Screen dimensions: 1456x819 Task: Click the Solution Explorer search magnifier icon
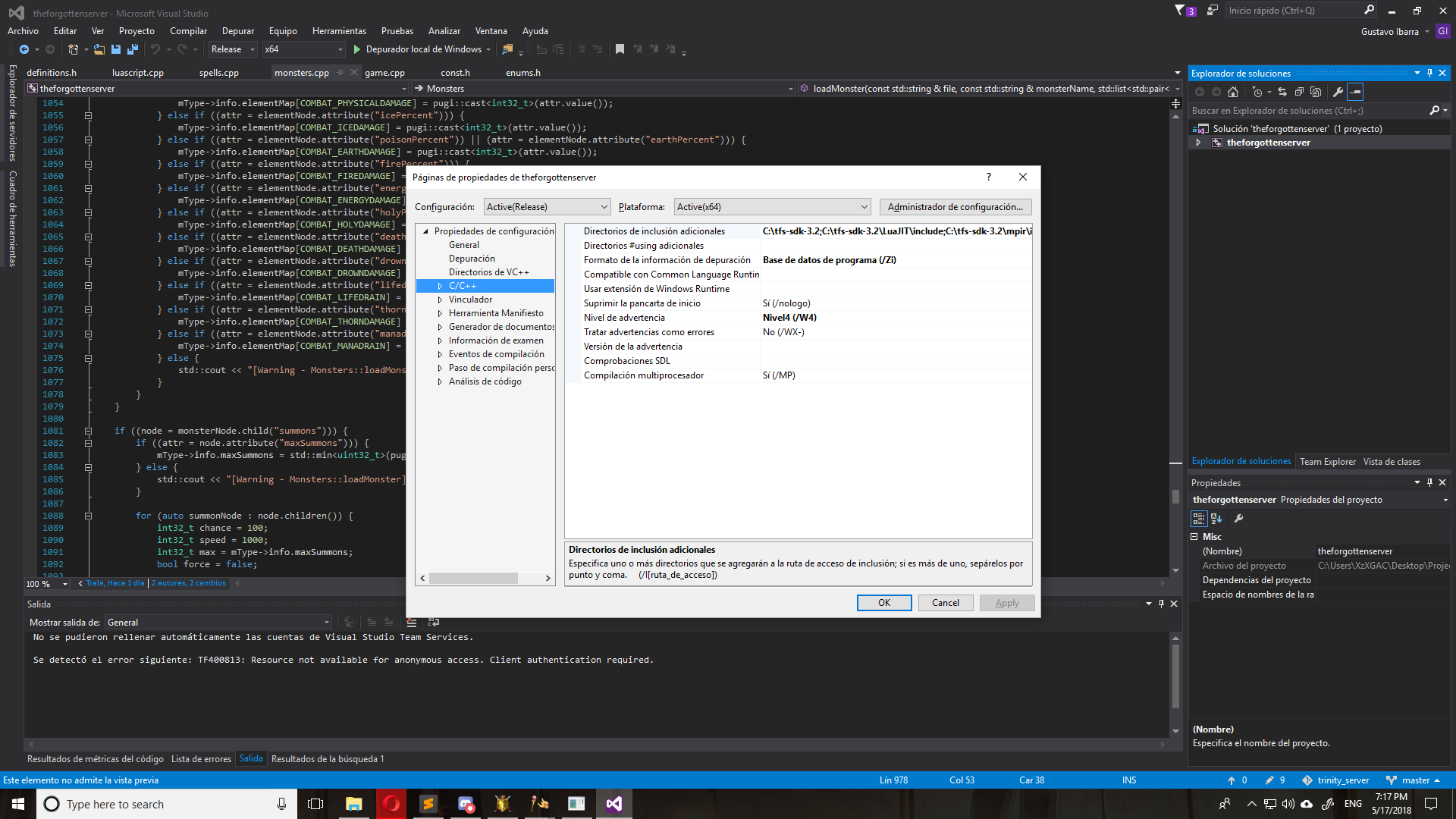click(1435, 111)
